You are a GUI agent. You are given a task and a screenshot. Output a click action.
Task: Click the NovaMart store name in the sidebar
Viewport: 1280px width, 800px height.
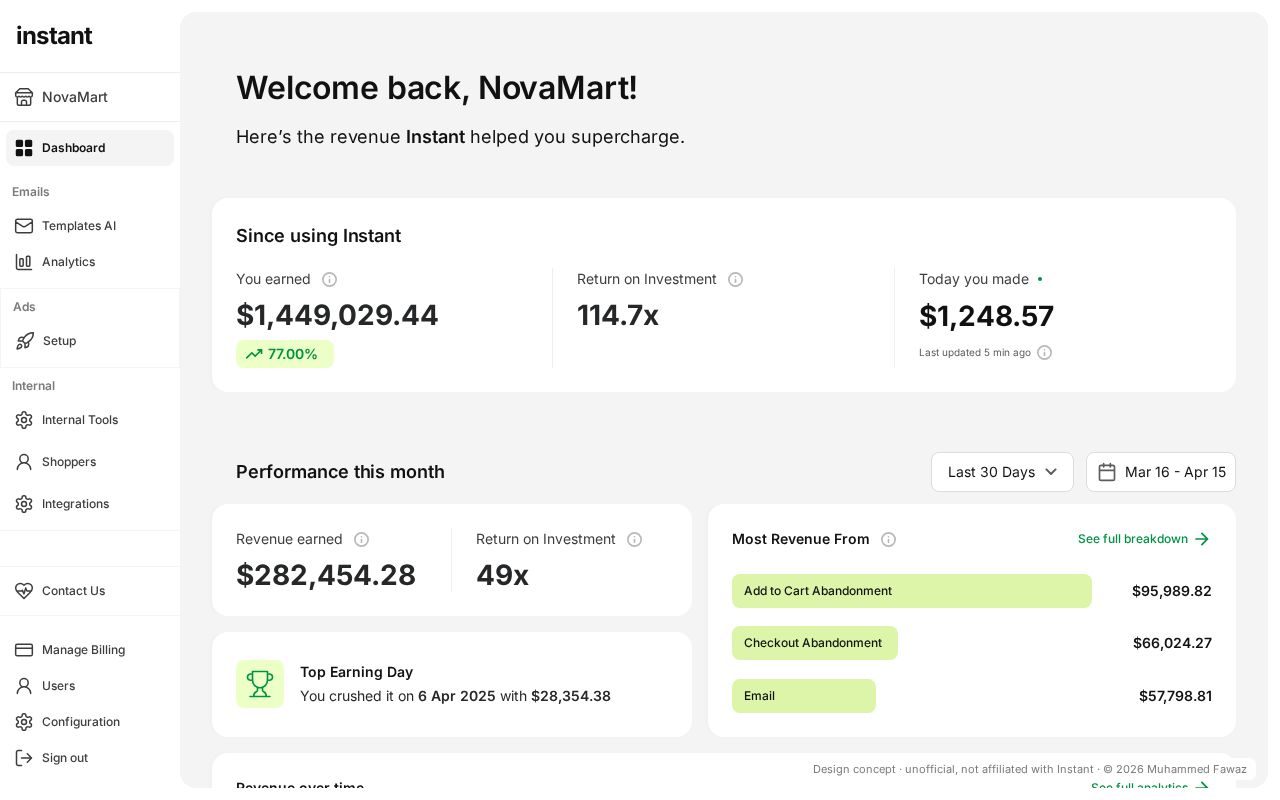pos(75,97)
